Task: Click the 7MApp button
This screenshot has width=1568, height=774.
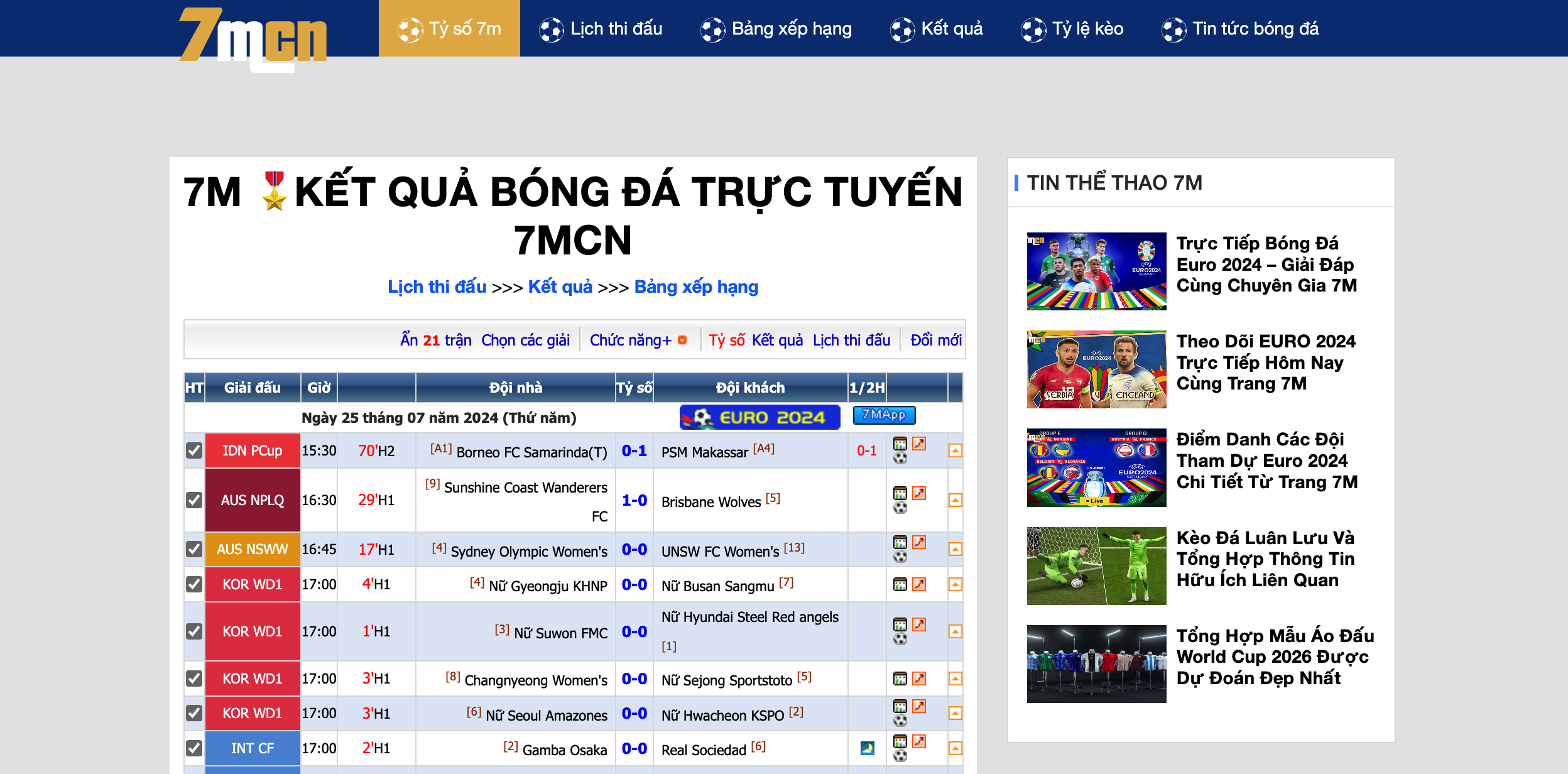Action: tap(884, 415)
